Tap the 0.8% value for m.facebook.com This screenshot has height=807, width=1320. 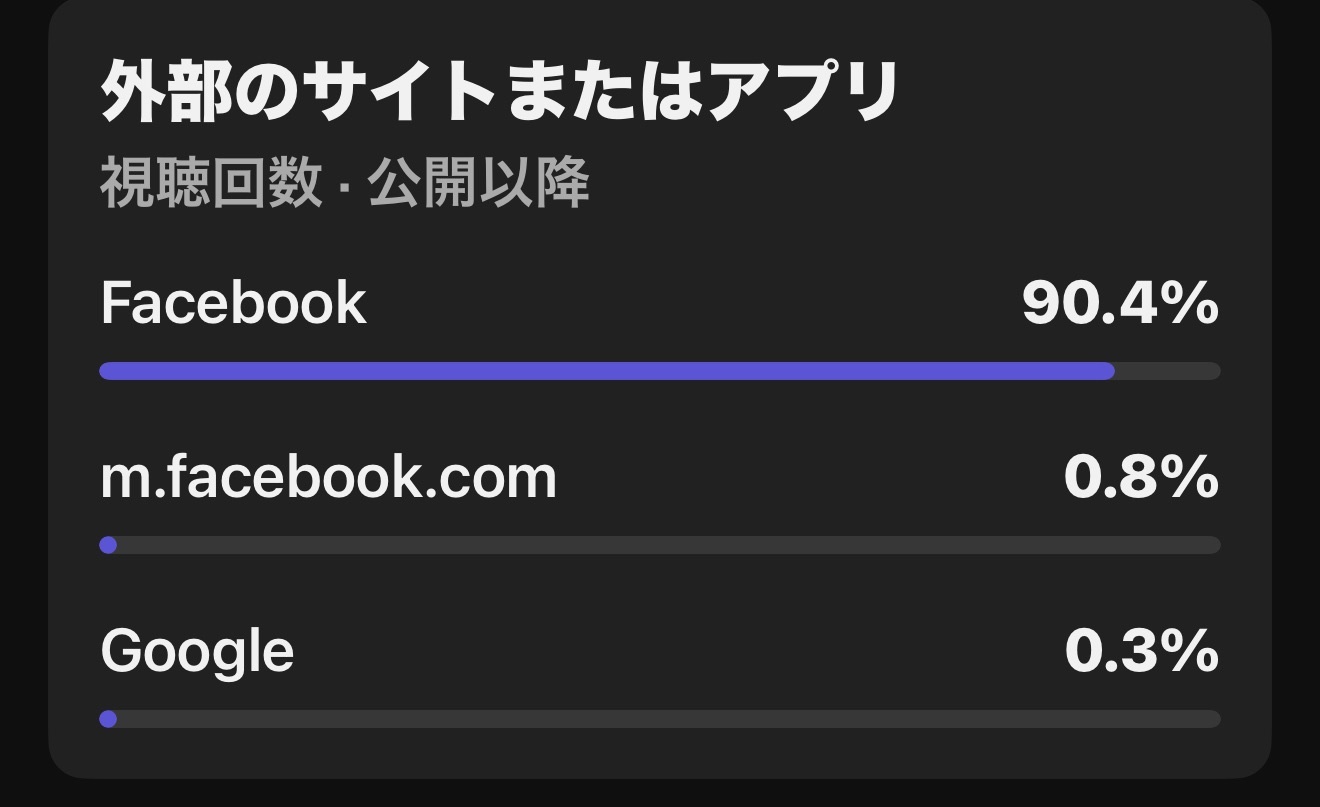(x=1142, y=477)
